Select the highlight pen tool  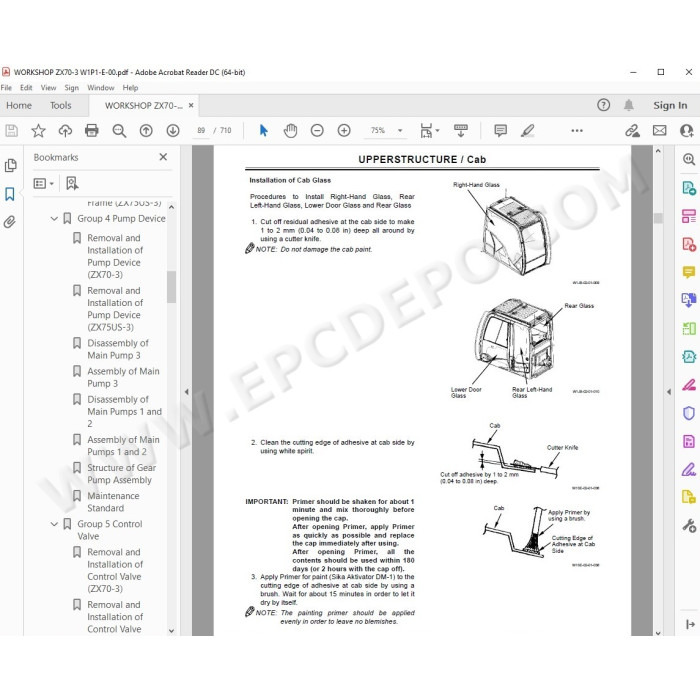click(528, 130)
